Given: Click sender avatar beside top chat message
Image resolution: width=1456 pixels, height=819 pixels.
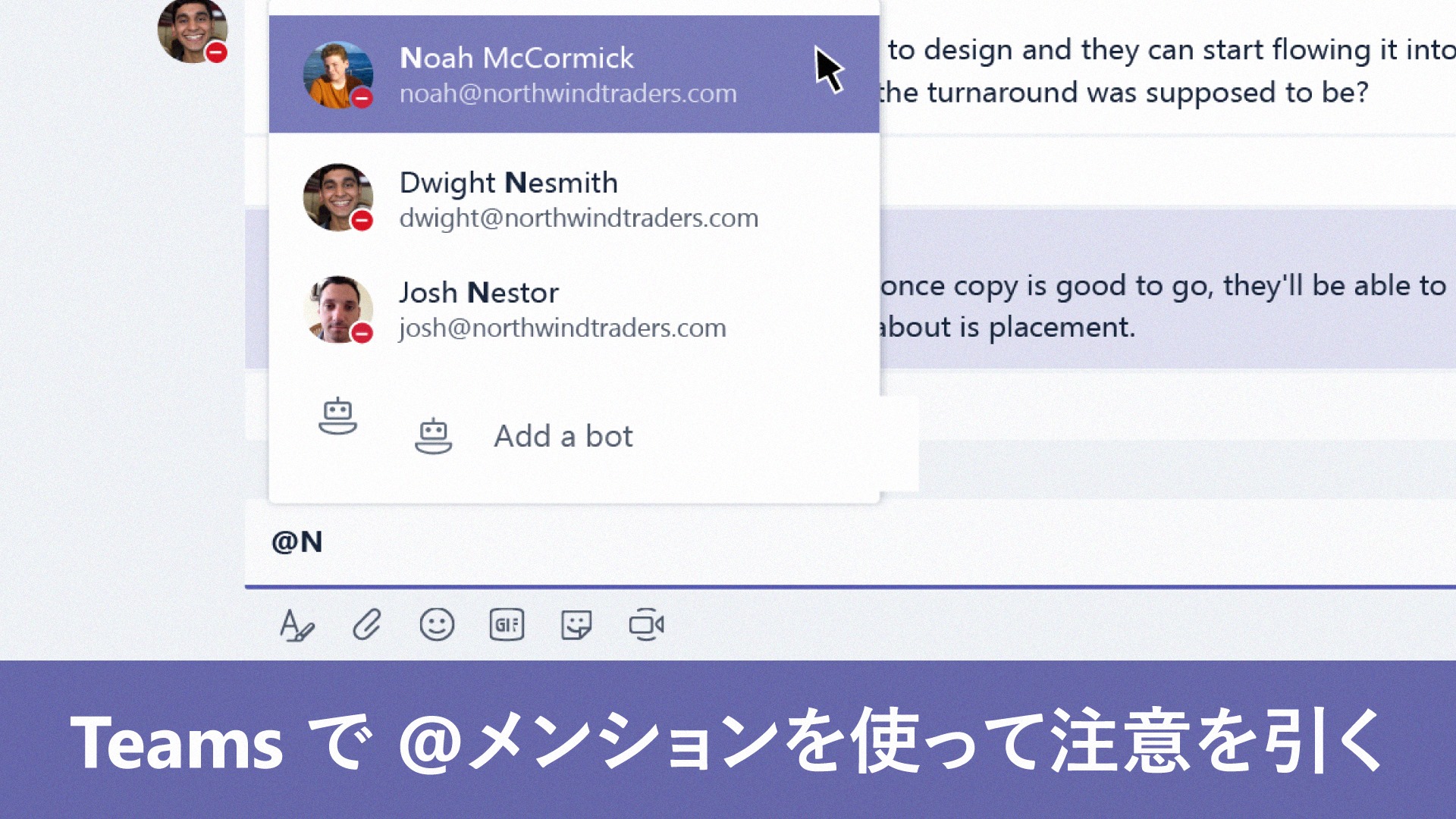Looking at the screenshot, I should tap(193, 30).
